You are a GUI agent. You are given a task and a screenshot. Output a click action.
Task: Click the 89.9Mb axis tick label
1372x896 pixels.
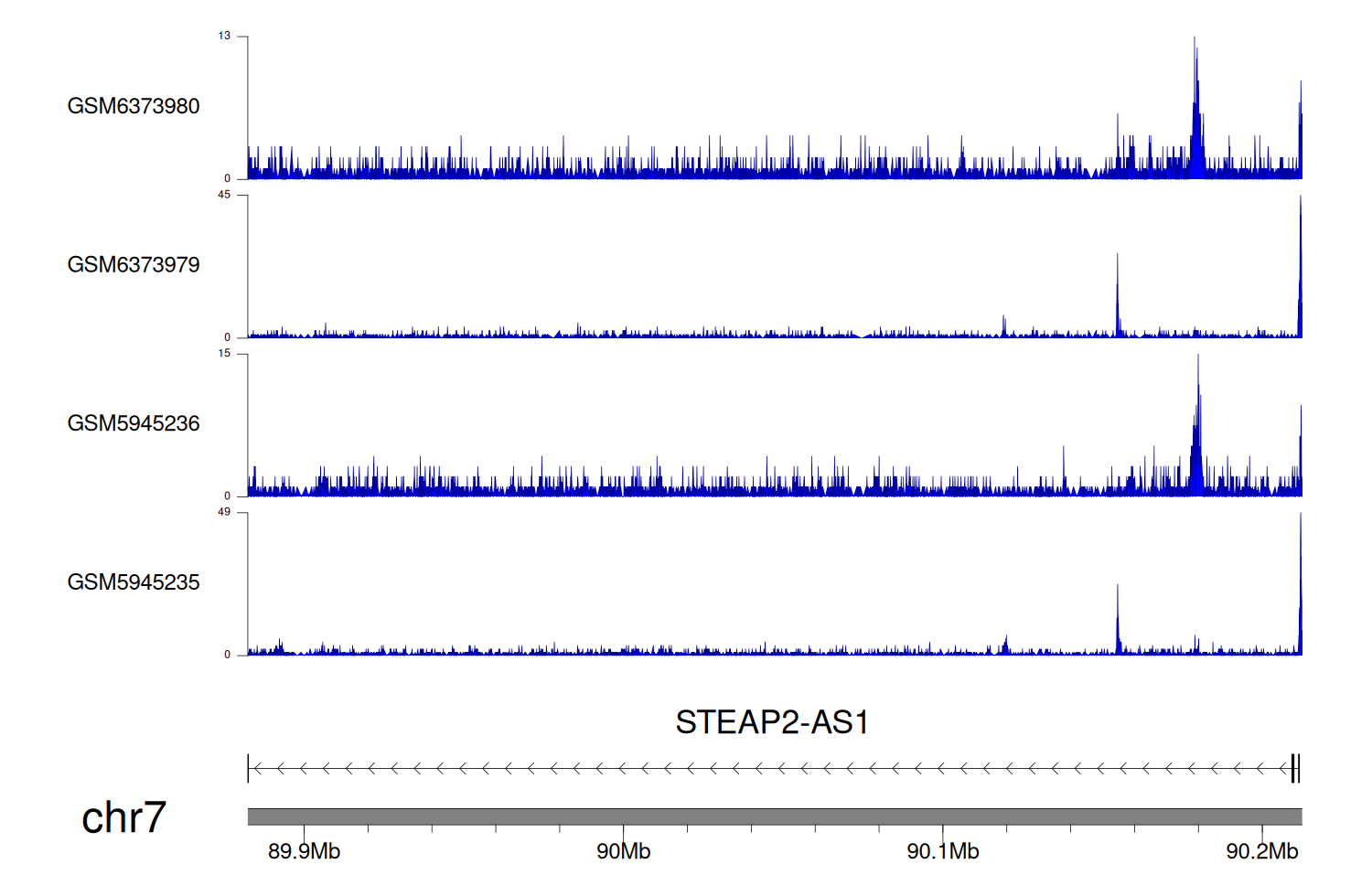coord(304,851)
